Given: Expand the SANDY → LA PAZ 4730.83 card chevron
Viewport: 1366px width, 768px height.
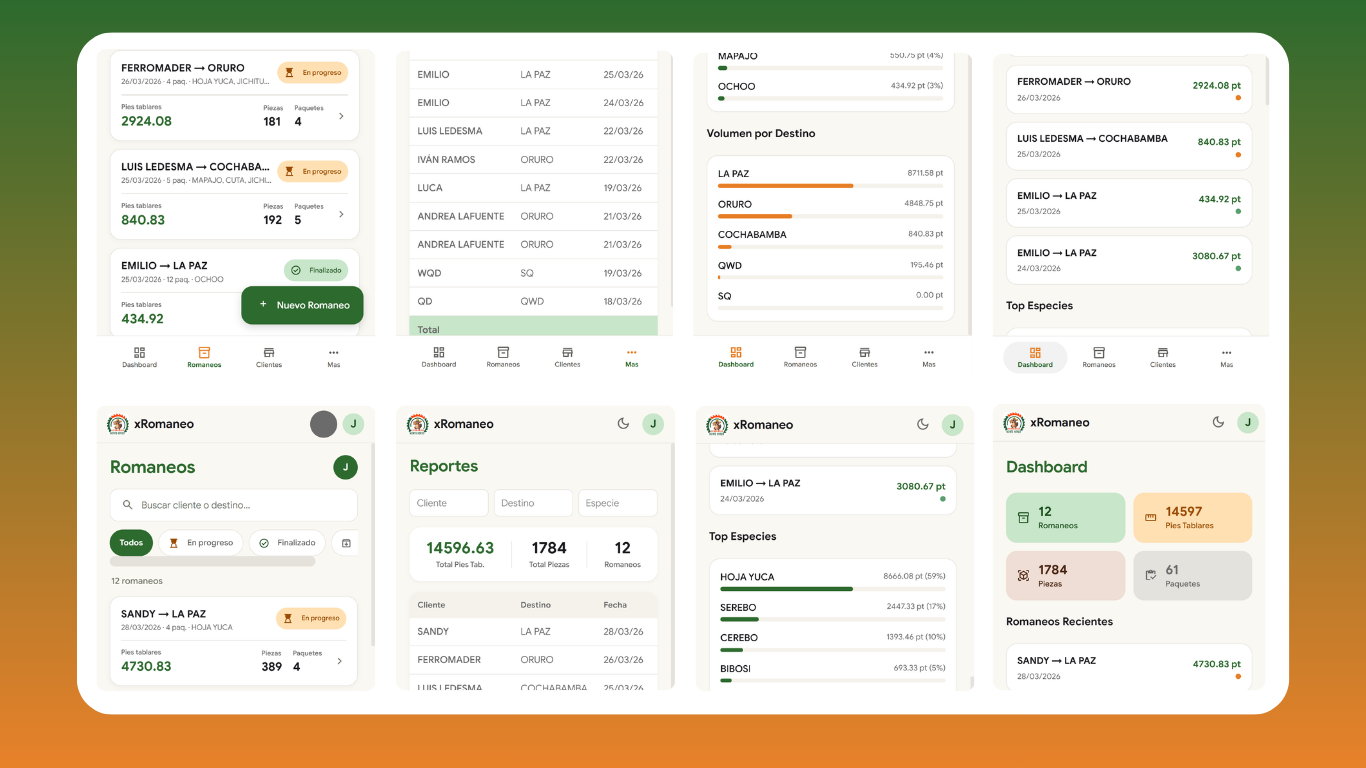Looking at the screenshot, I should click(x=339, y=662).
